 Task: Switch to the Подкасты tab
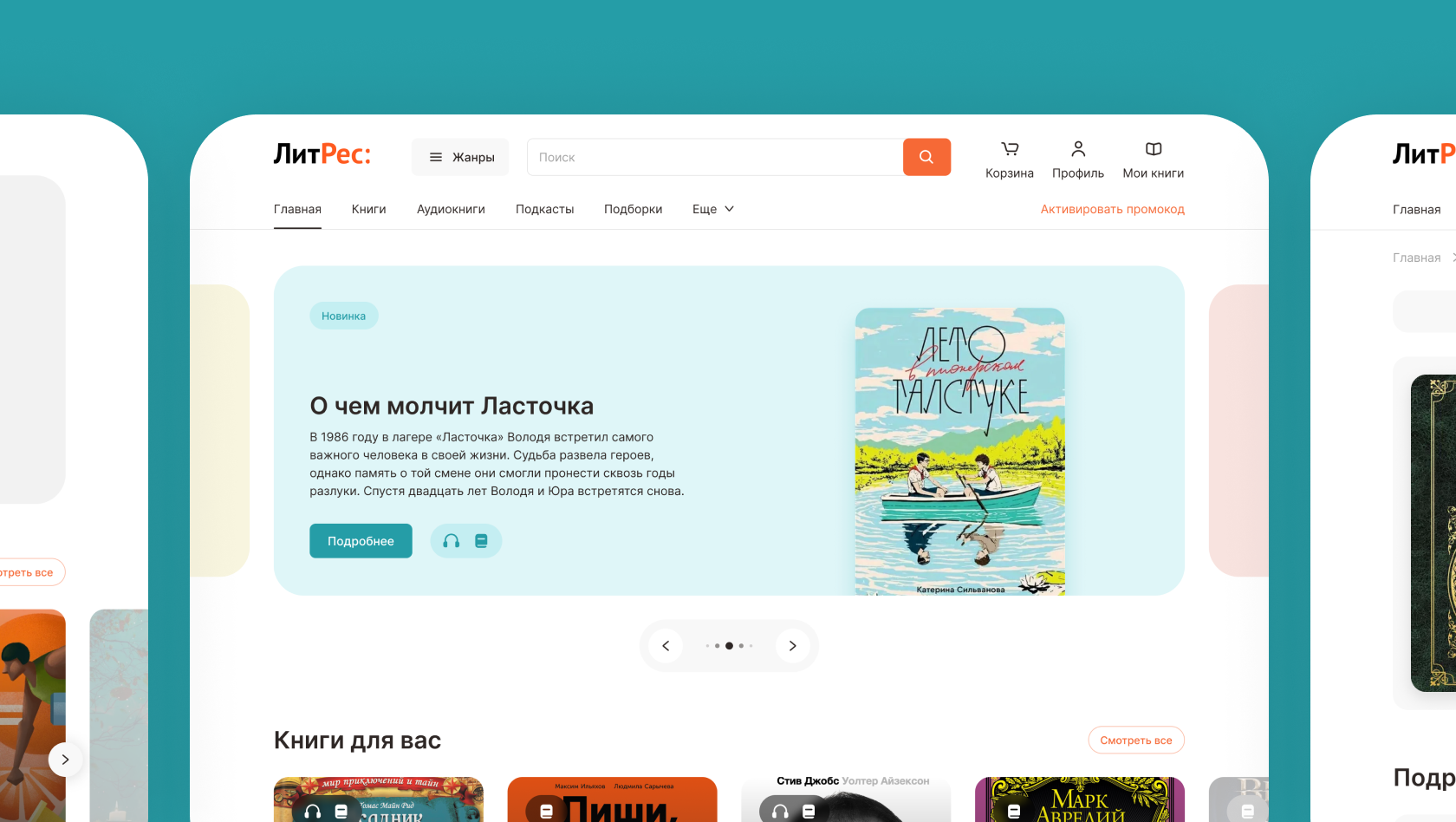click(x=544, y=209)
